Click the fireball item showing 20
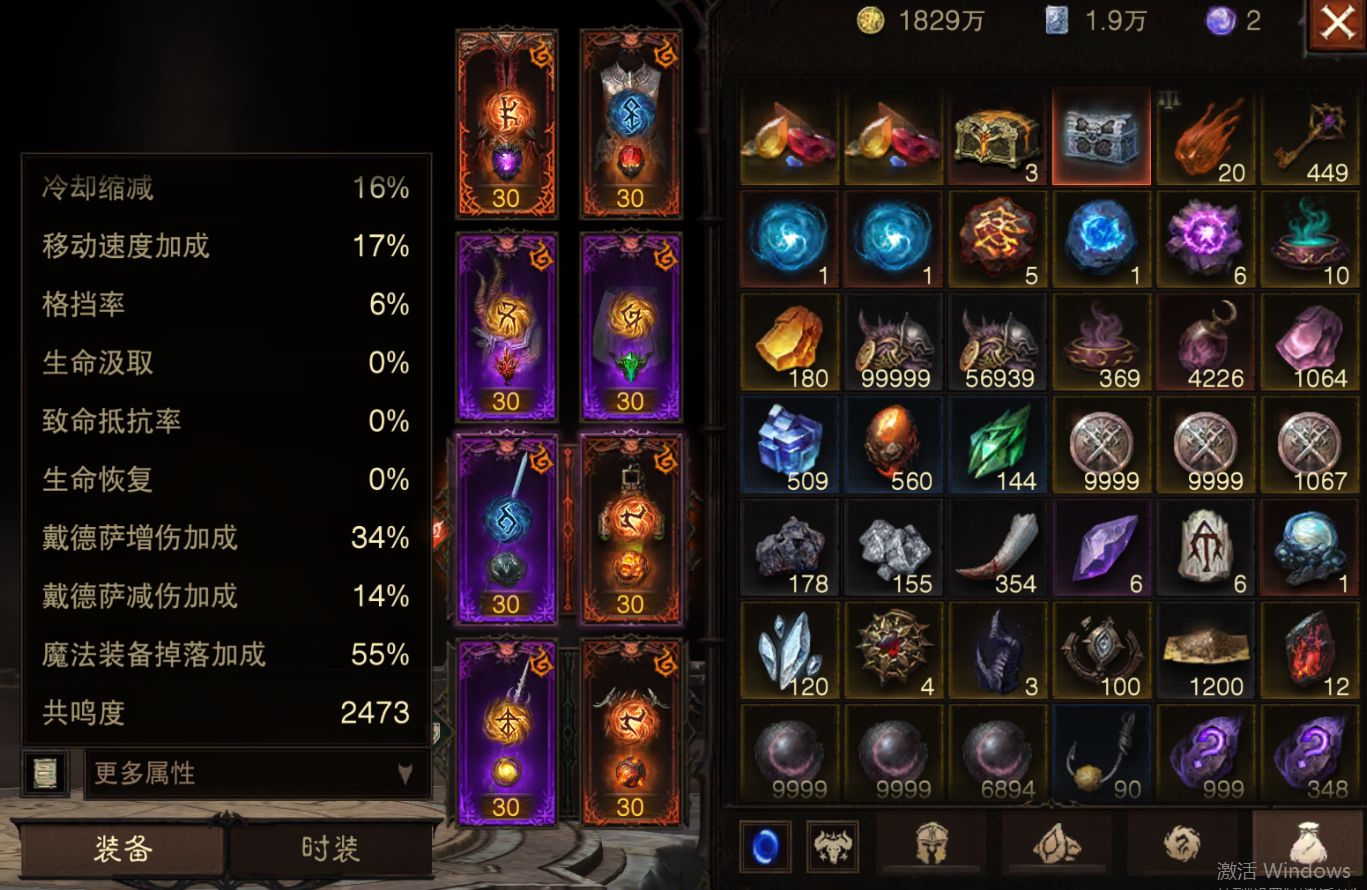Image resolution: width=1367 pixels, height=890 pixels. point(1205,138)
